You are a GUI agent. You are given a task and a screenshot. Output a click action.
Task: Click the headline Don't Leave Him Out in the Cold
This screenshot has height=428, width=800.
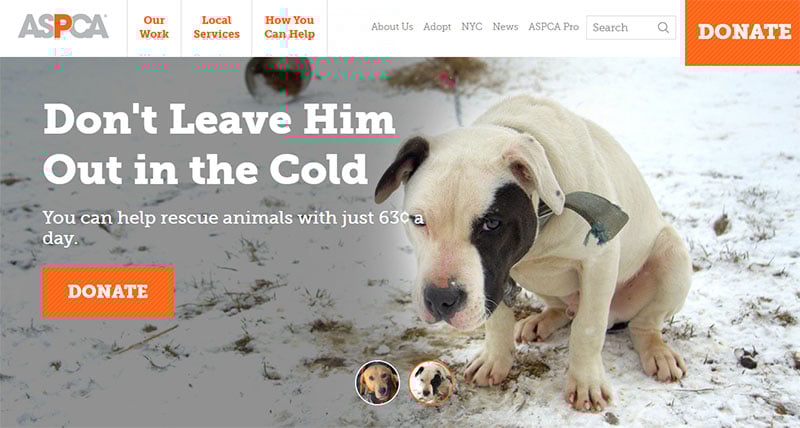(219, 144)
